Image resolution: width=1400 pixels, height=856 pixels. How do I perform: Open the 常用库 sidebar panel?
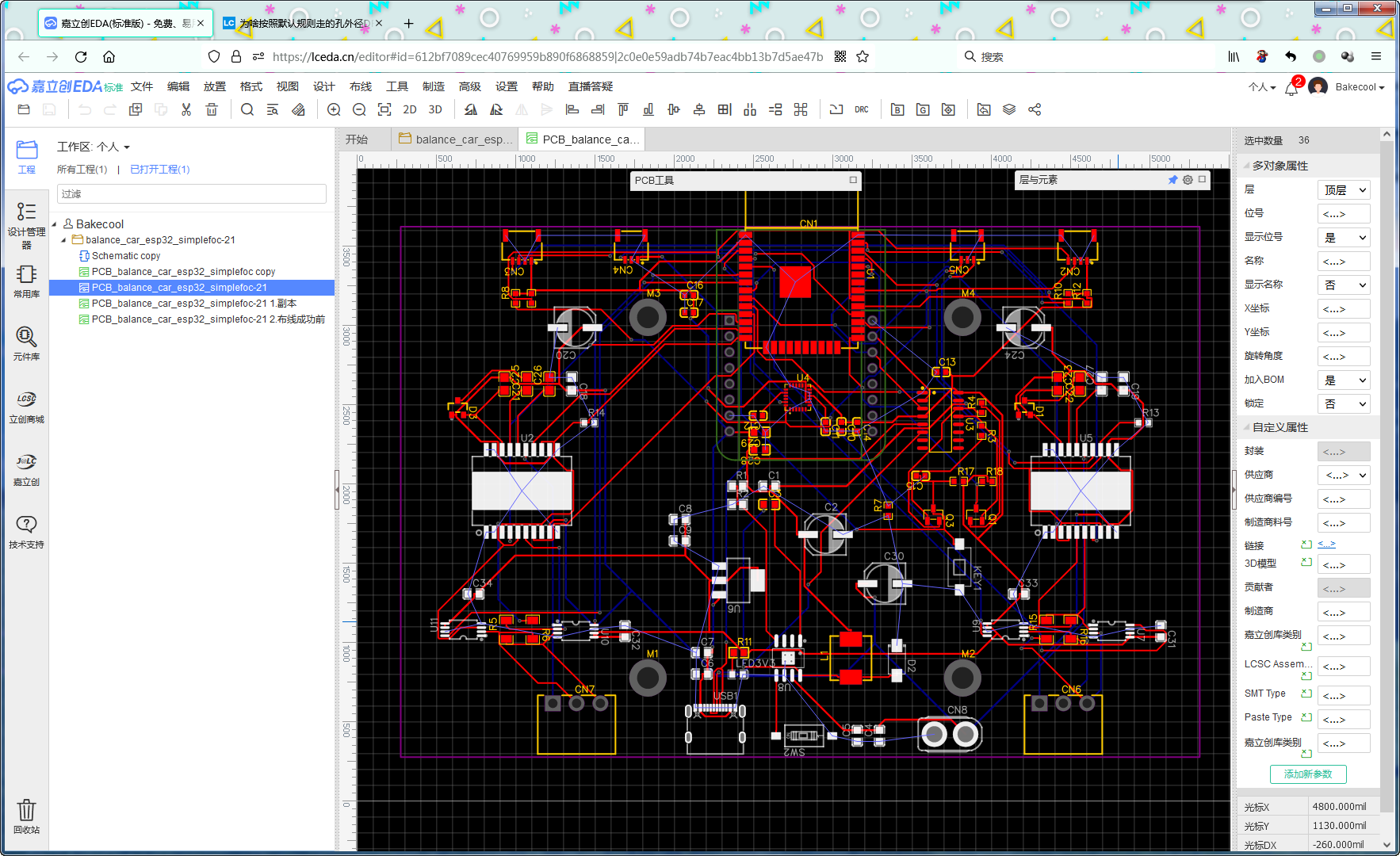pos(27,282)
